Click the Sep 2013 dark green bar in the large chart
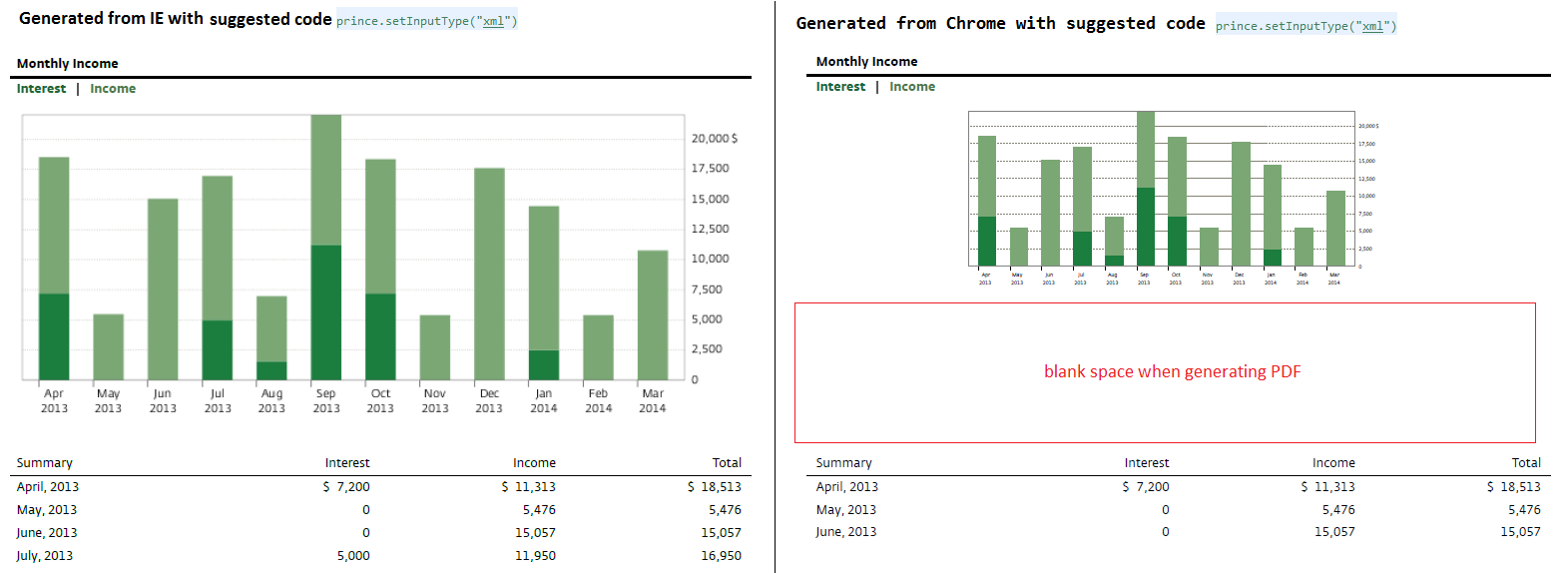The height and width of the screenshot is (573, 1568). [326, 311]
